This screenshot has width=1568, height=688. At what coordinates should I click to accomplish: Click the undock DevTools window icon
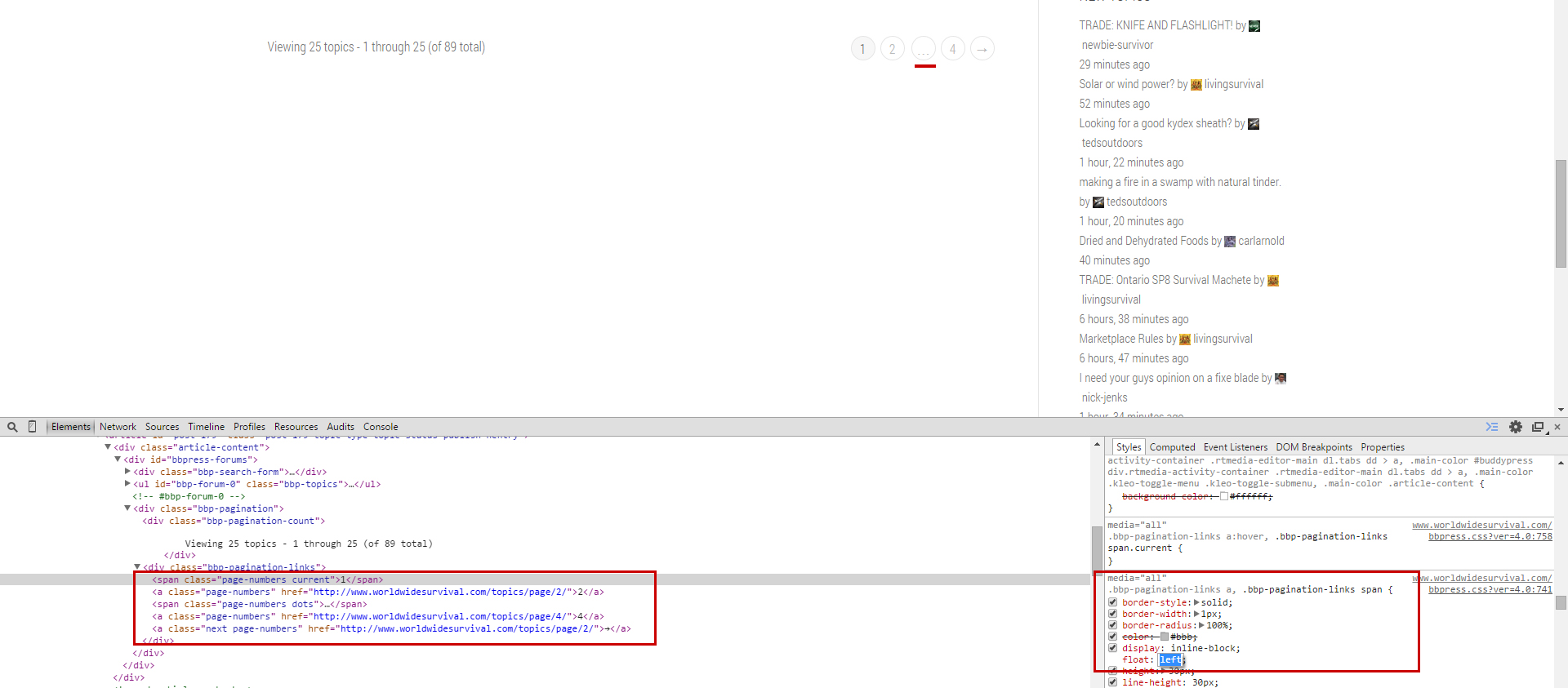click(x=1538, y=427)
